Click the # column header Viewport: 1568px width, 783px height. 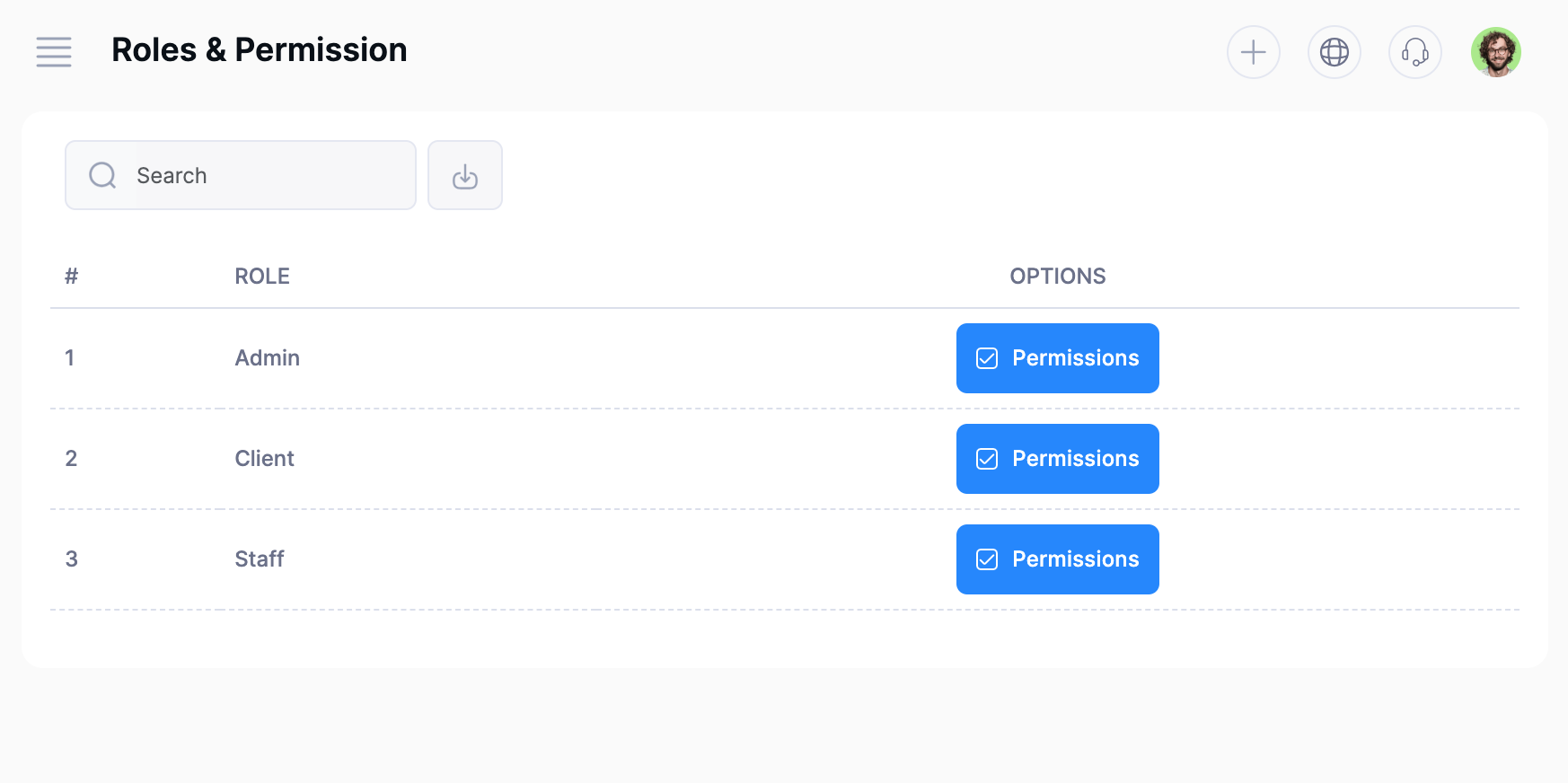tap(71, 277)
